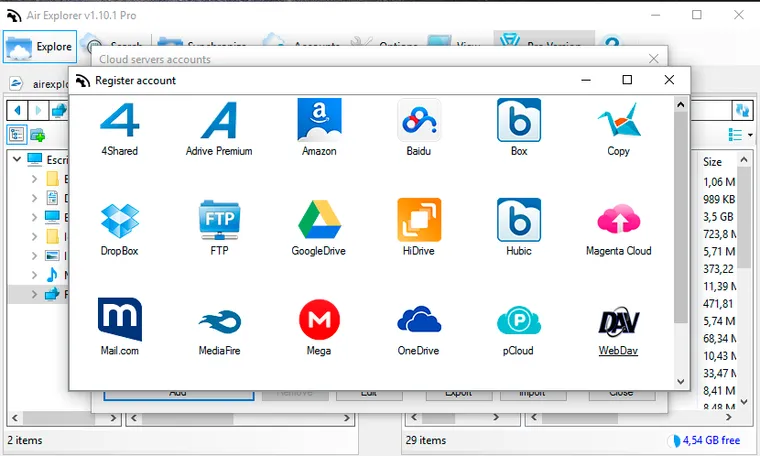Pick the HiDrive service
The width and height of the screenshot is (760, 456).
click(419, 228)
